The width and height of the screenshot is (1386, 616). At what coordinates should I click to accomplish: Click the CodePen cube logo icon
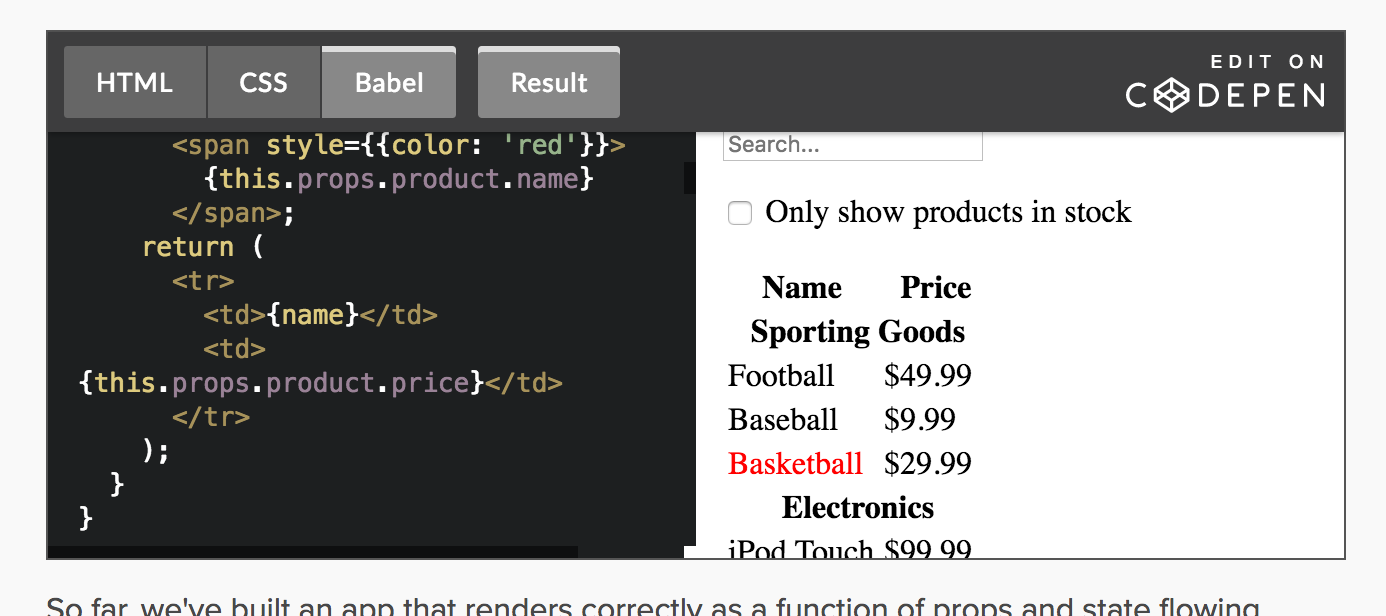tap(1172, 96)
